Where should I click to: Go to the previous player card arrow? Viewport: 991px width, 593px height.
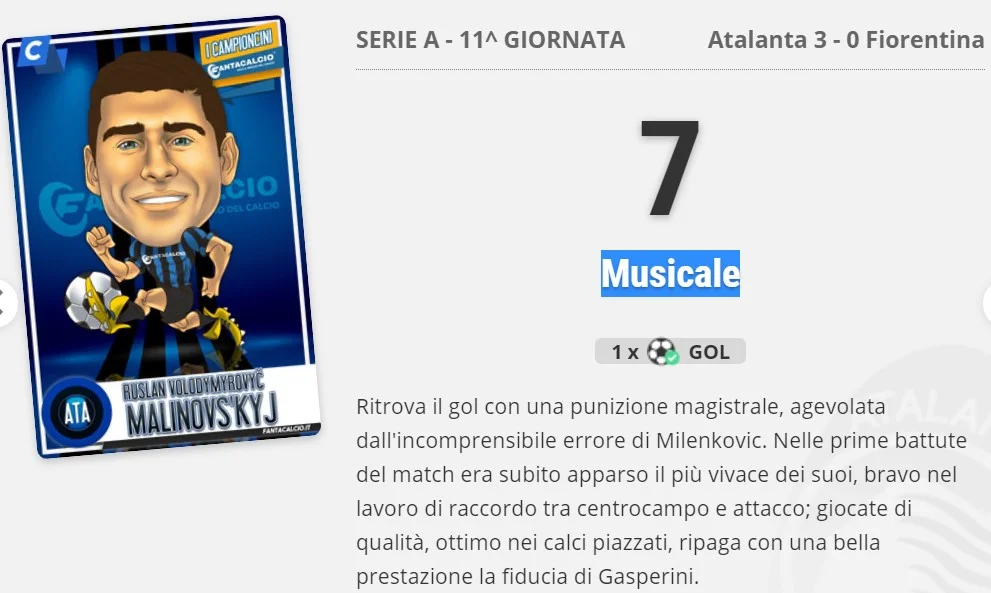pos(5,303)
